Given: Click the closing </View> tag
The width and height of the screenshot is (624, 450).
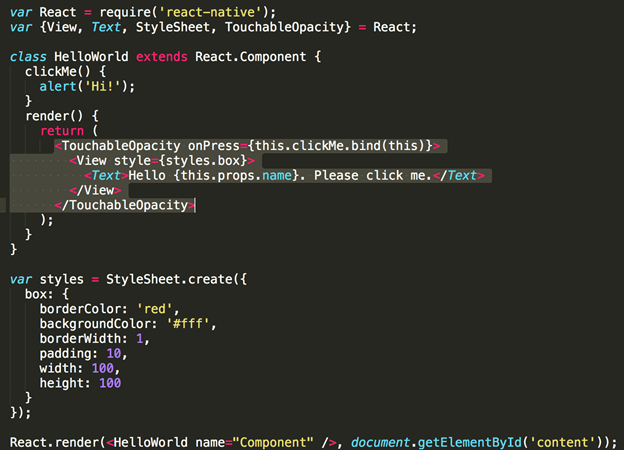Looking at the screenshot, I should tap(95, 190).
